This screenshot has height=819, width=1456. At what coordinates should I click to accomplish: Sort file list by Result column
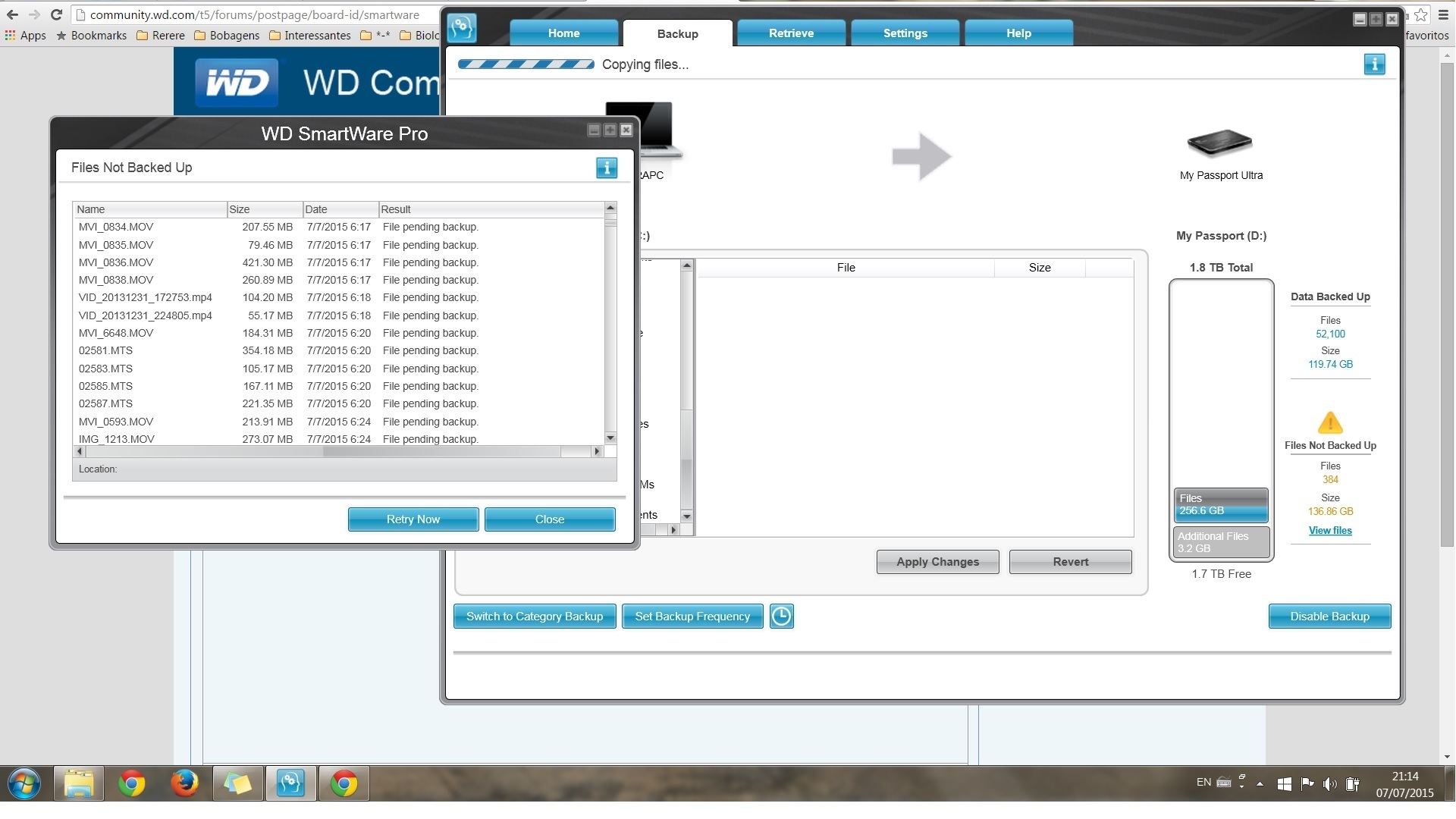pyautogui.click(x=491, y=209)
